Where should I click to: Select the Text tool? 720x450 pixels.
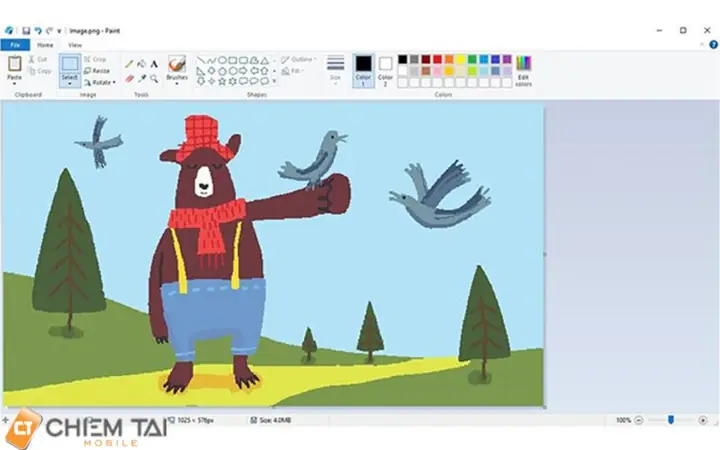tap(154, 64)
